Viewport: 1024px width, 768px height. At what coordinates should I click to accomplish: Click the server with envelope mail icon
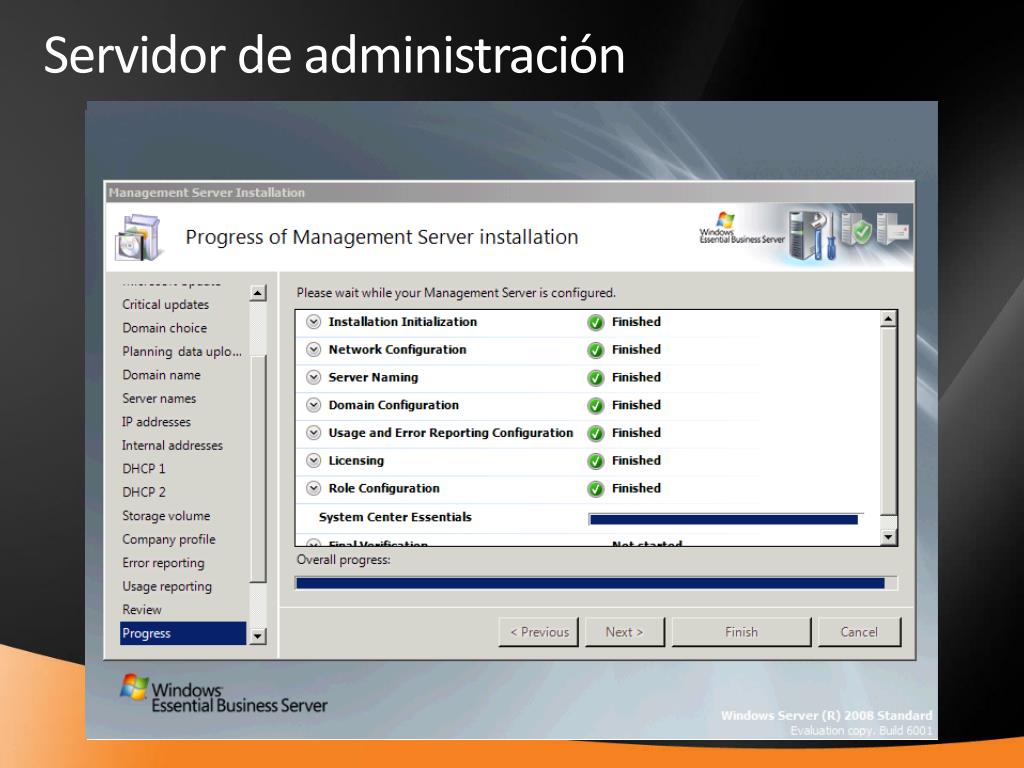click(x=893, y=229)
